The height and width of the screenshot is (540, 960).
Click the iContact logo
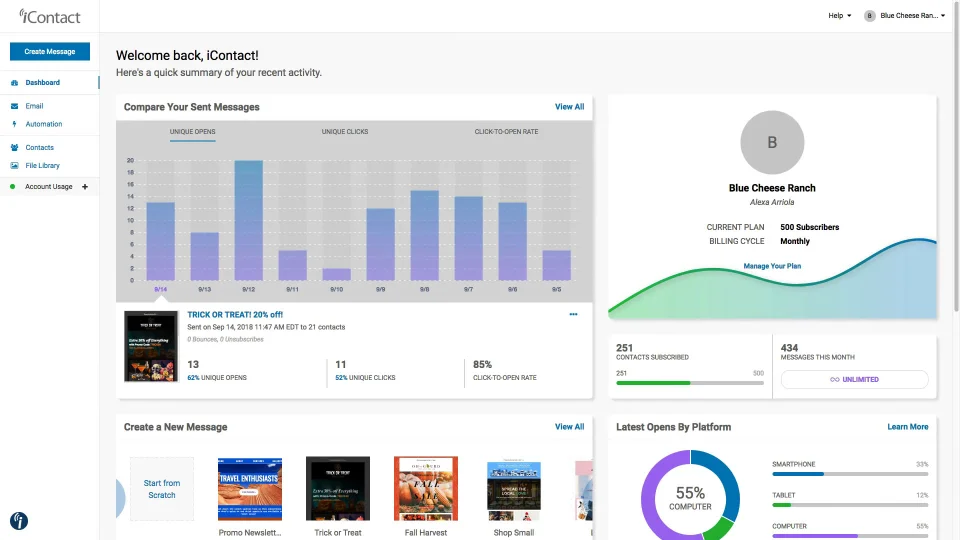click(x=50, y=17)
